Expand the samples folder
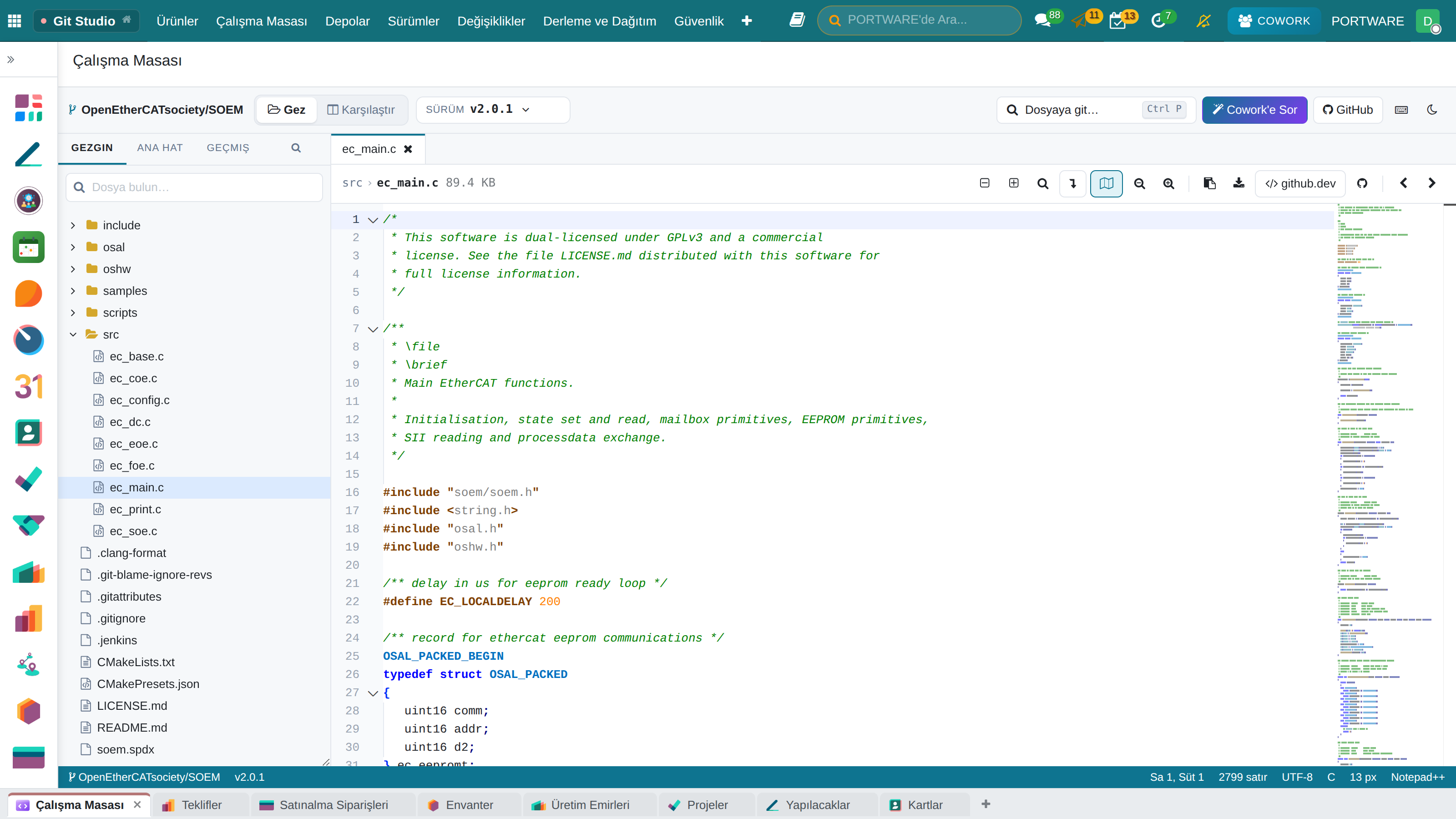 coord(73,291)
